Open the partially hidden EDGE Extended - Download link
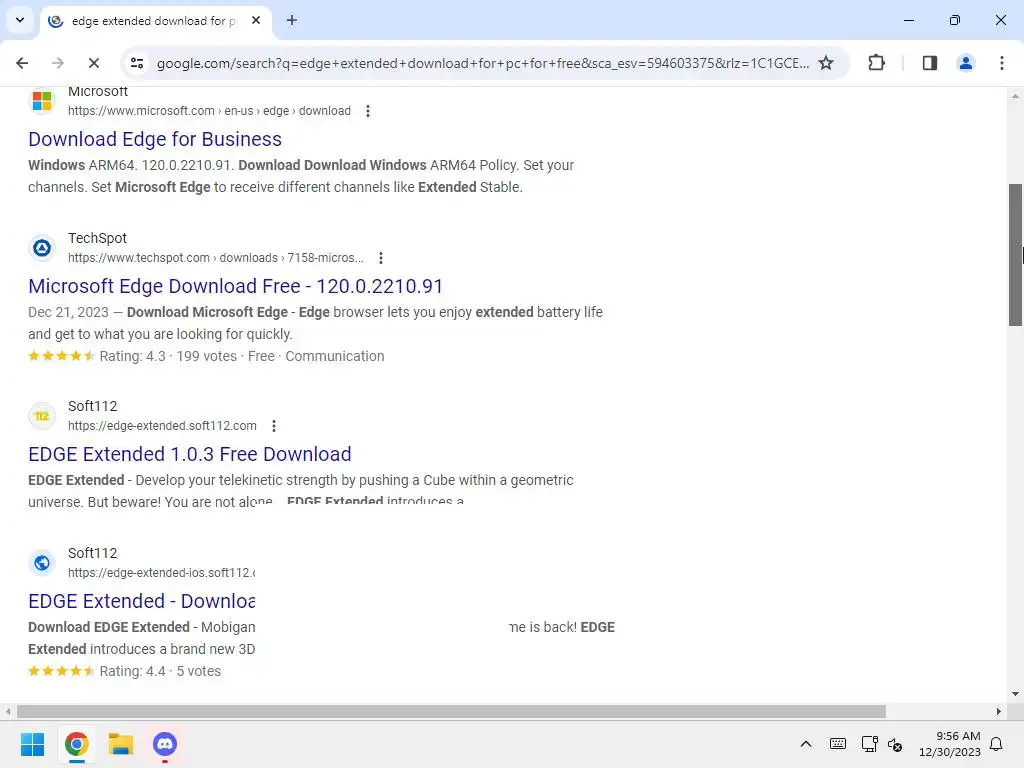 pyautogui.click(x=142, y=601)
